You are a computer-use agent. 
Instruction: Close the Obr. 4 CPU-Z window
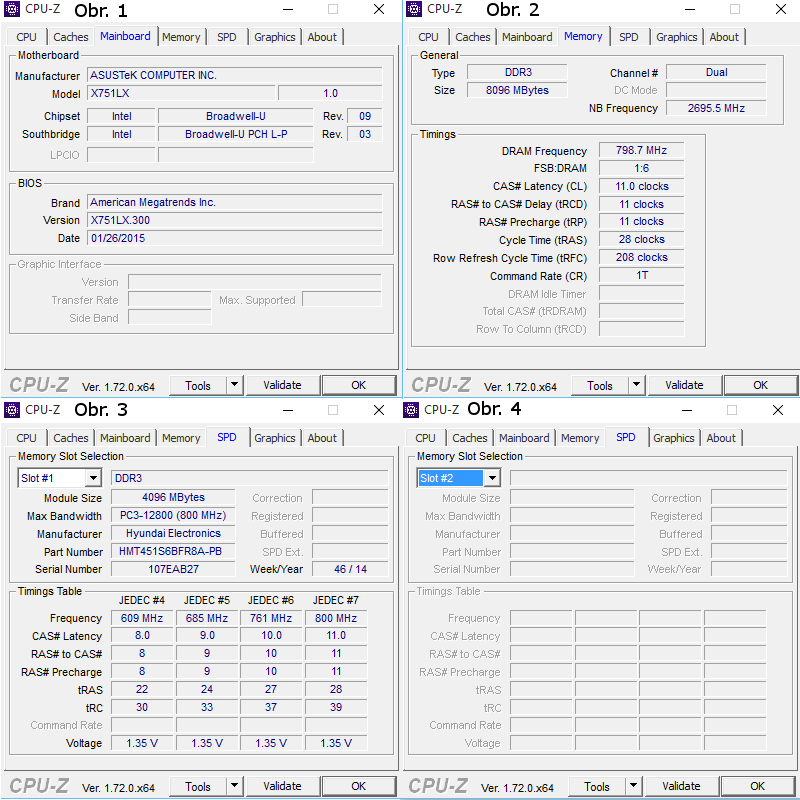[778, 410]
